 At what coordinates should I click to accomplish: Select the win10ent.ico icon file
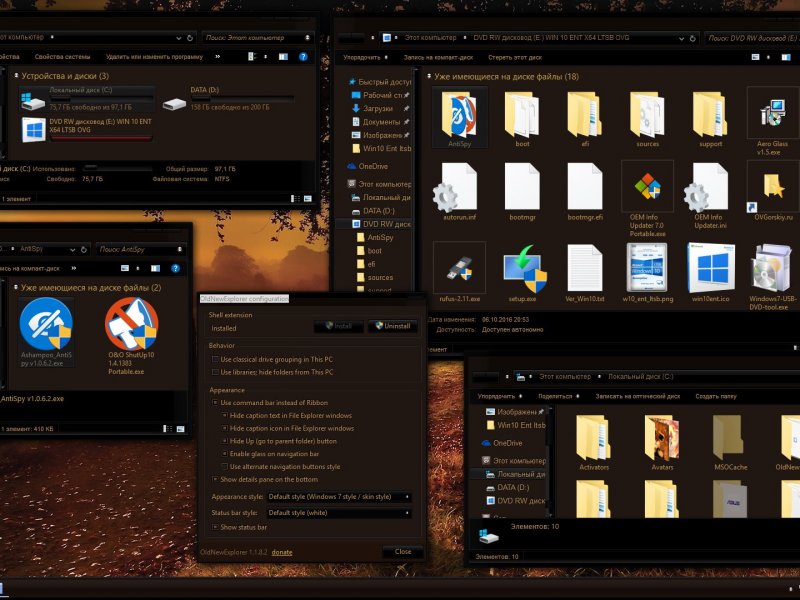(x=710, y=273)
